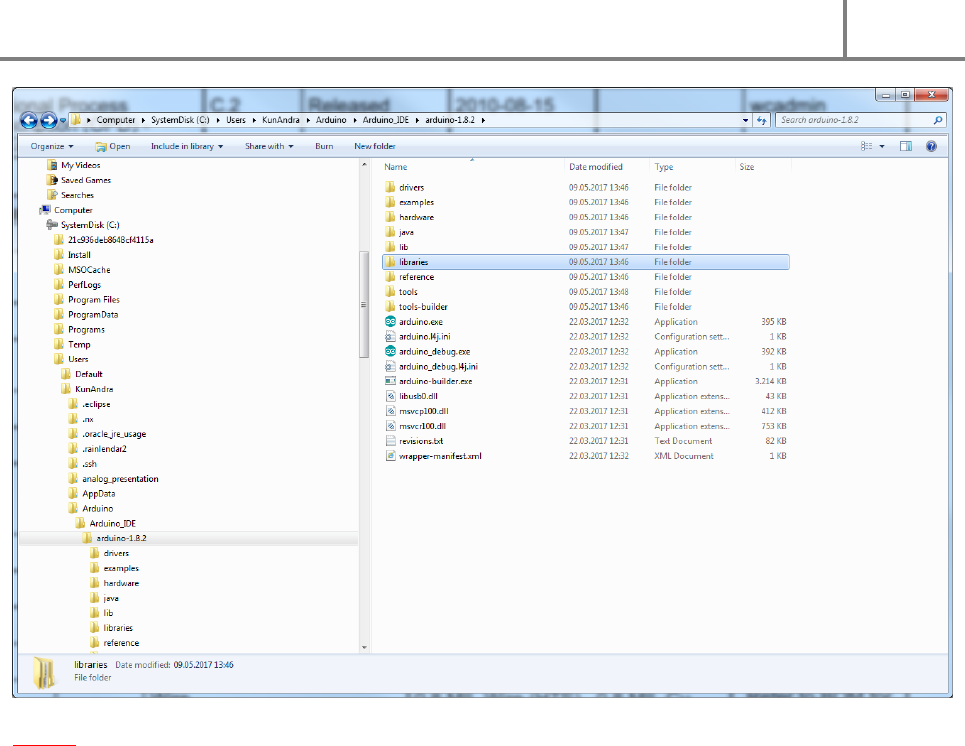Click the wrapper-manifest.xml file icon

point(390,455)
